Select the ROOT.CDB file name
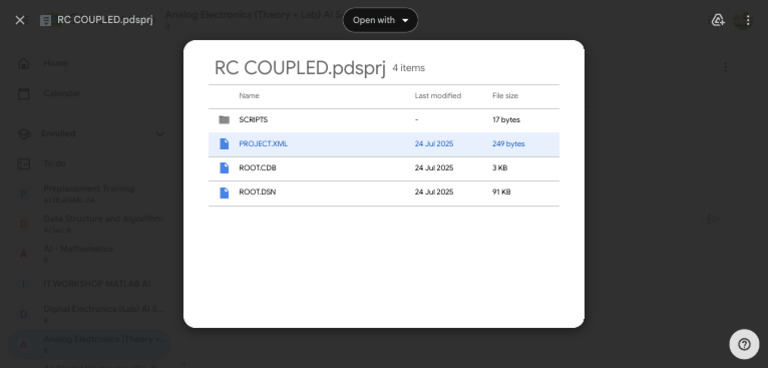The height and width of the screenshot is (368, 768). click(258, 168)
